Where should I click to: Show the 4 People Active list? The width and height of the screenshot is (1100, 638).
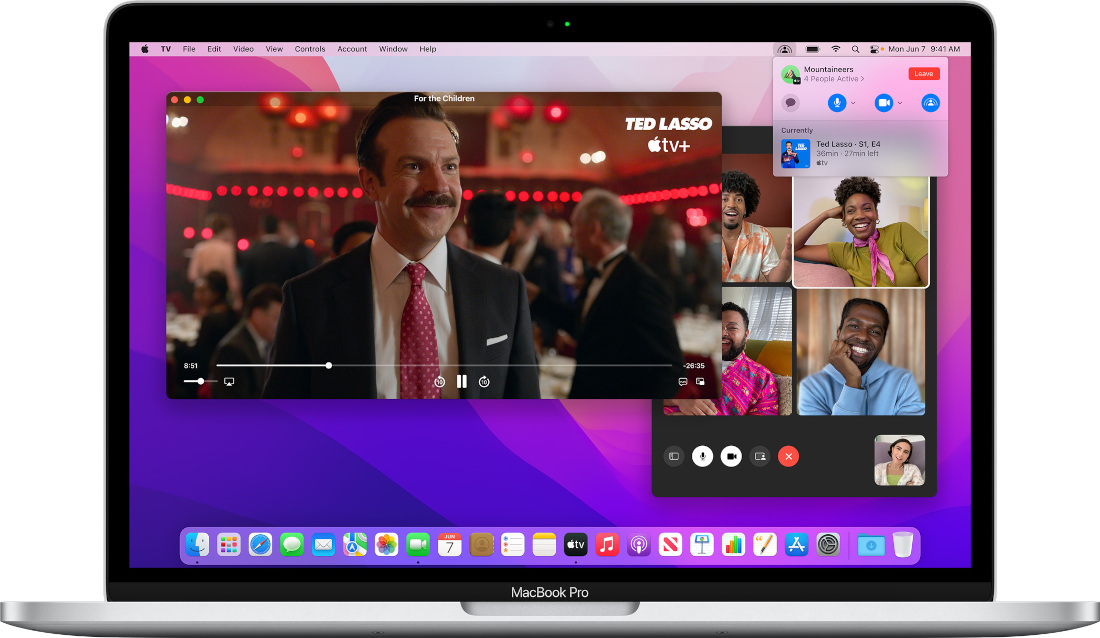click(834, 79)
